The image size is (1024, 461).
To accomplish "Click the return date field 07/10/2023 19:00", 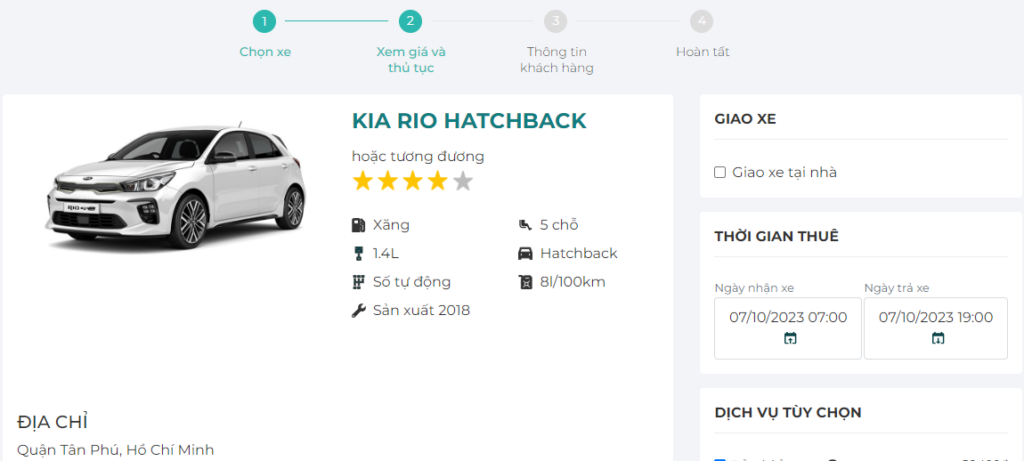I will [x=936, y=318].
